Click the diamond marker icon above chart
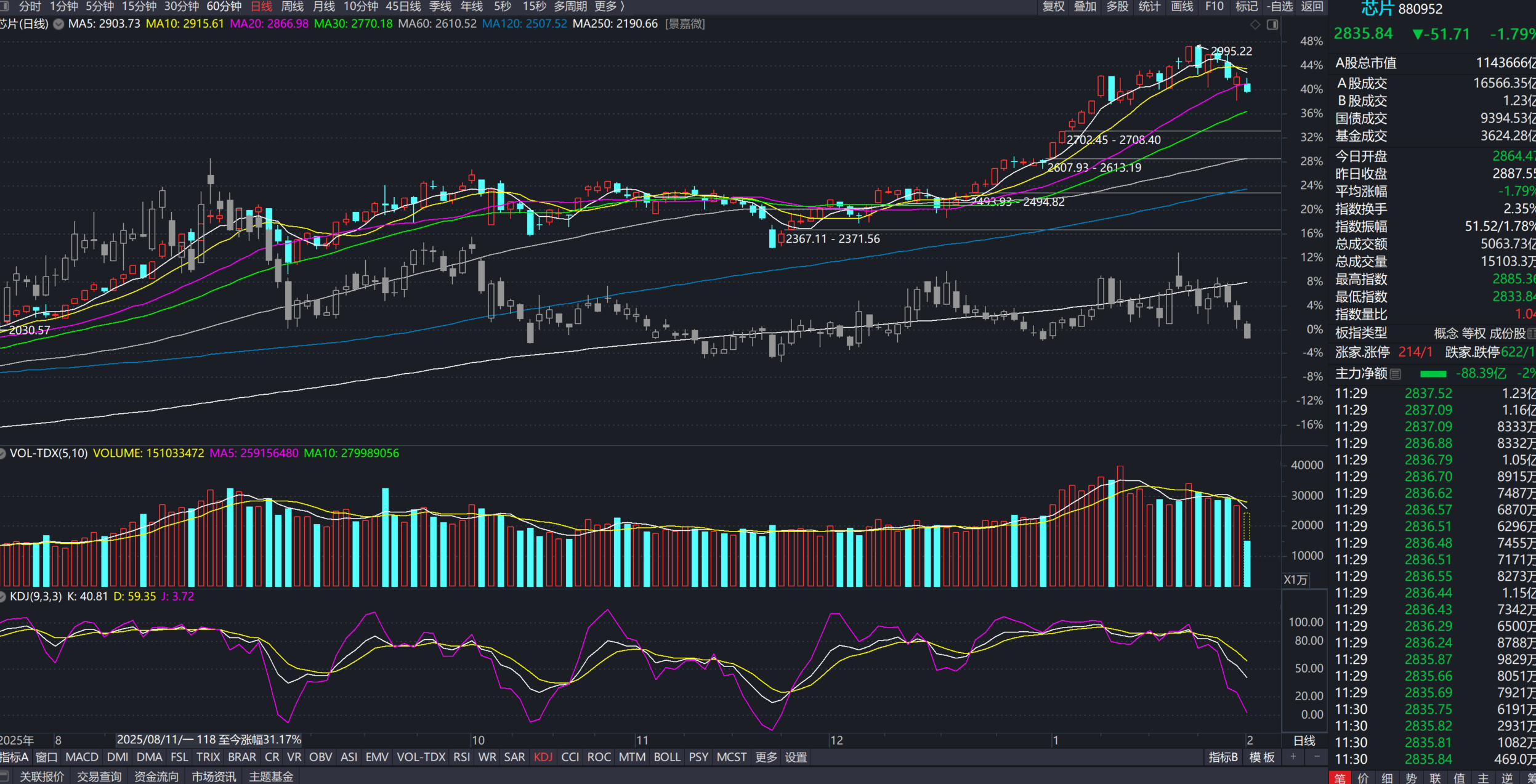This screenshot has width=1536, height=784. pyautogui.click(x=1255, y=25)
